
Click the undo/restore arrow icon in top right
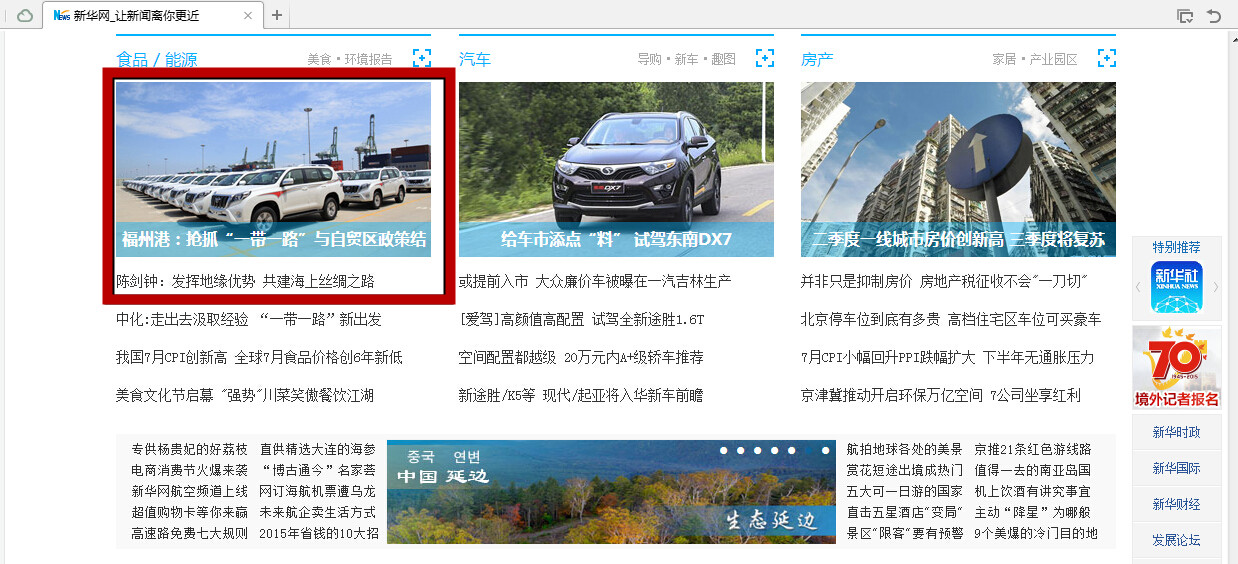pos(1214,16)
